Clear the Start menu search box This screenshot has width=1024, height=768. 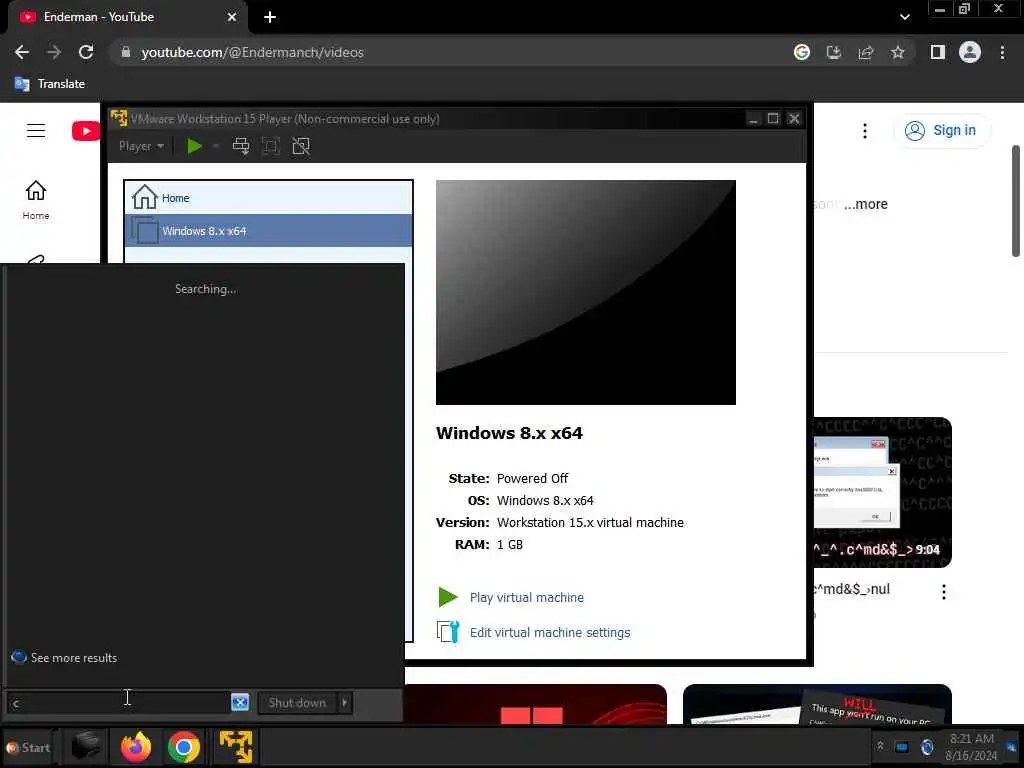(240, 703)
